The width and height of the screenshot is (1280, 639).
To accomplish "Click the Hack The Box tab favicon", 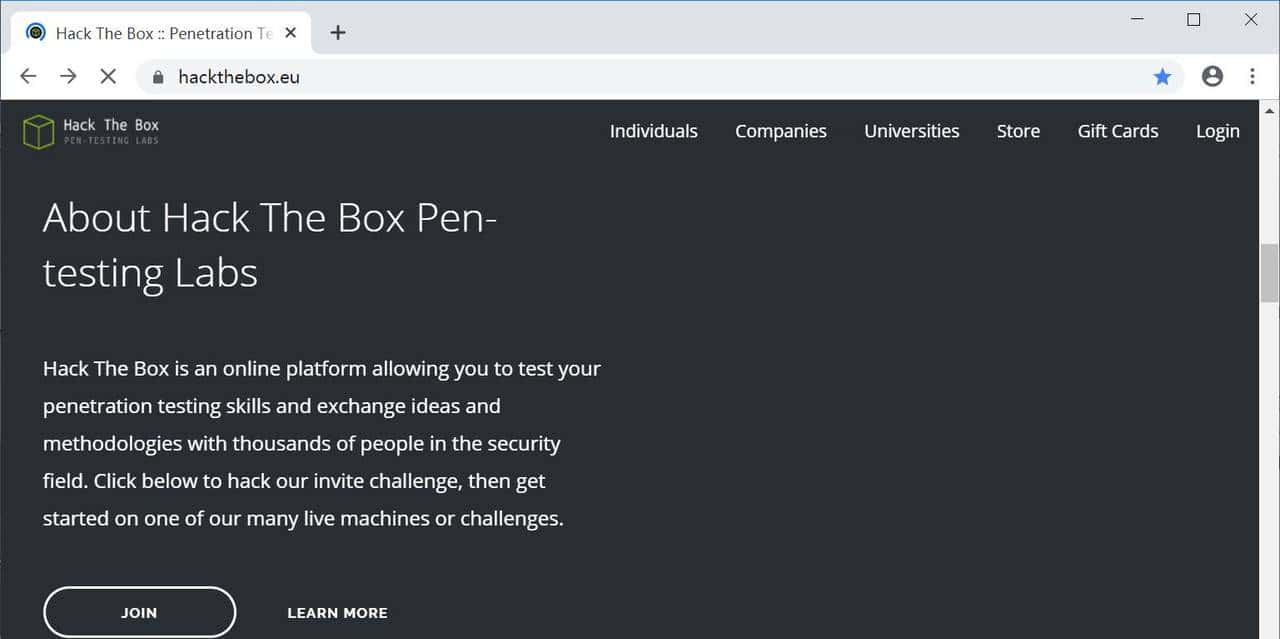I will [37, 32].
